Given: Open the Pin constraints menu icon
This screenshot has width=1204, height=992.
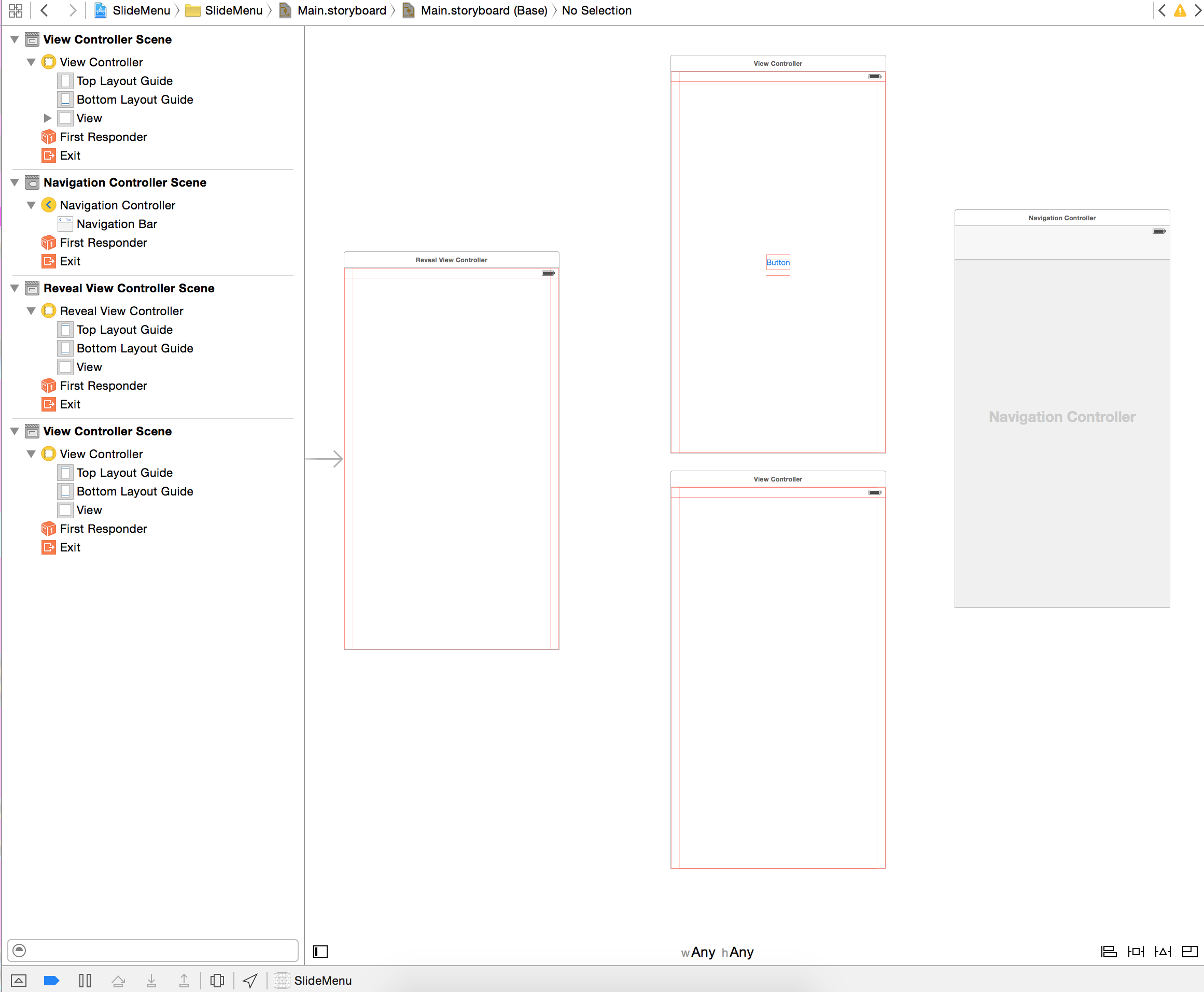Looking at the screenshot, I should coord(1136,952).
